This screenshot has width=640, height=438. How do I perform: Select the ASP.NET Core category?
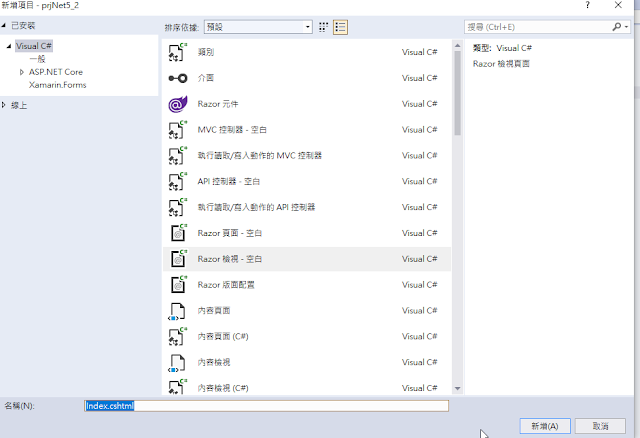coord(56,72)
